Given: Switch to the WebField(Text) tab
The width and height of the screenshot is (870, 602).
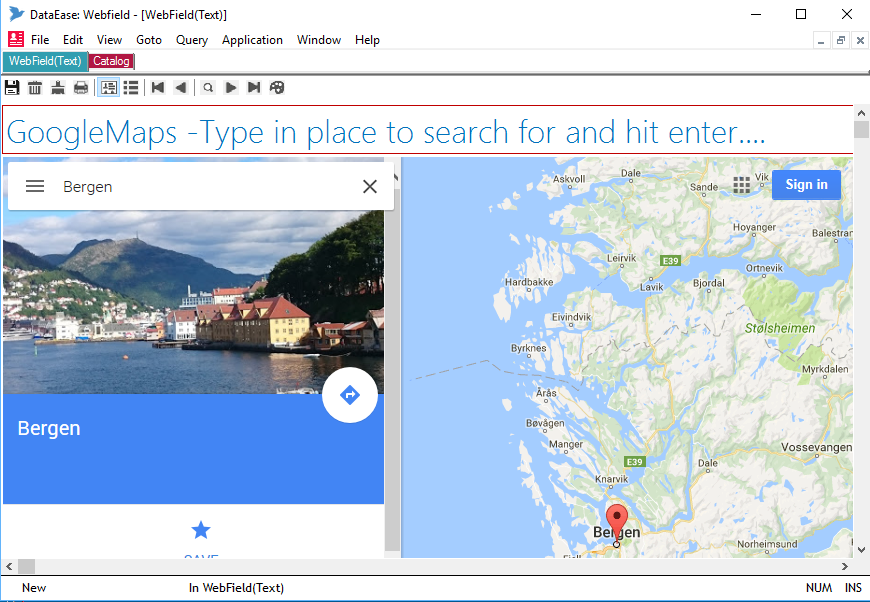Looking at the screenshot, I should click(x=45, y=61).
